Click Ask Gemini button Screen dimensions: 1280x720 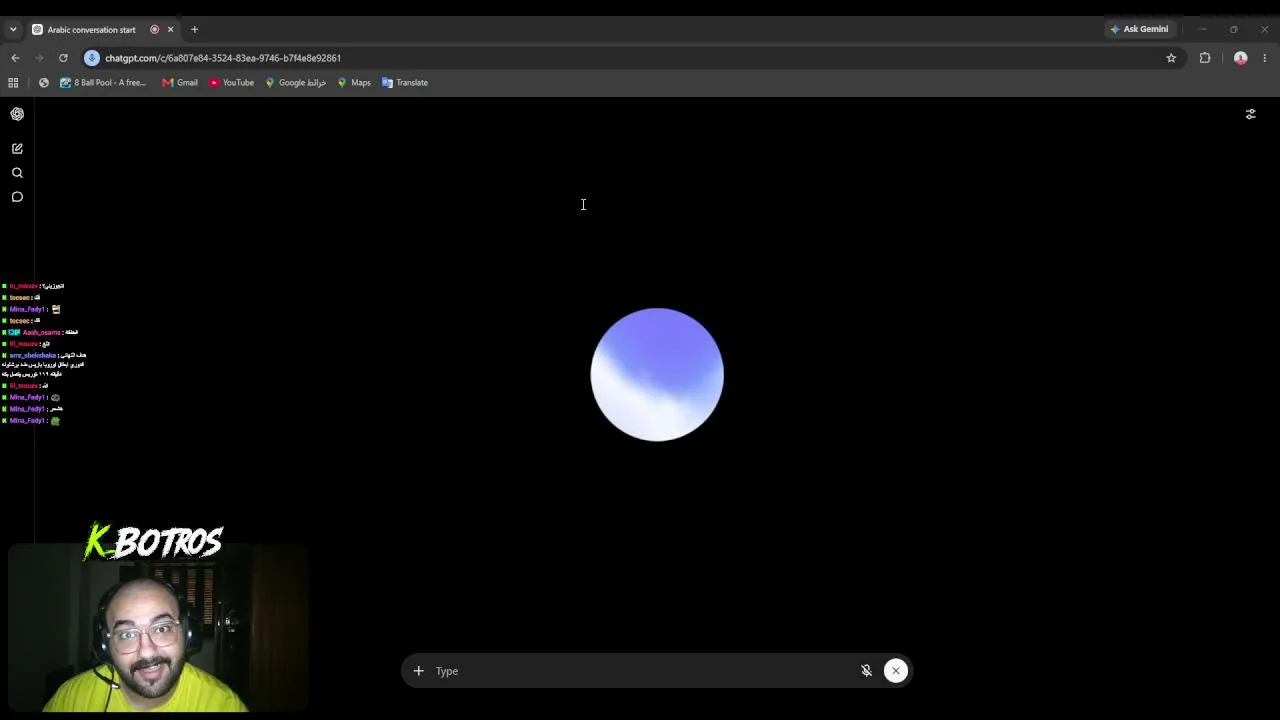[x=1139, y=29]
